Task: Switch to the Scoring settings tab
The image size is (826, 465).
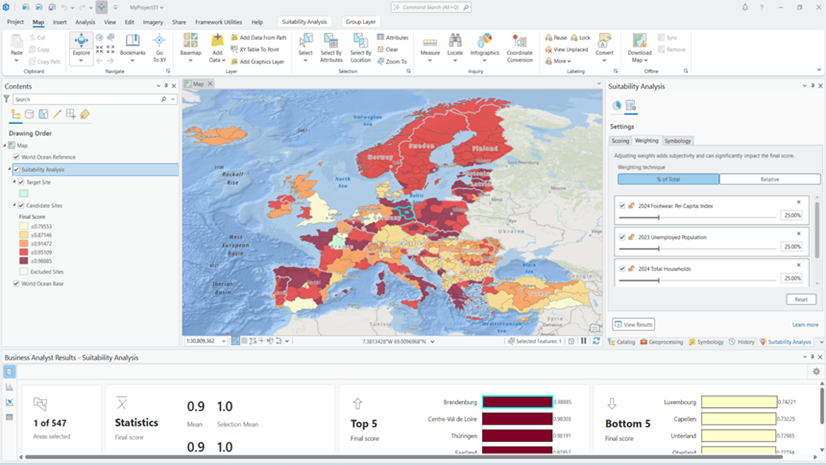Action: click(x=620, y=141)
